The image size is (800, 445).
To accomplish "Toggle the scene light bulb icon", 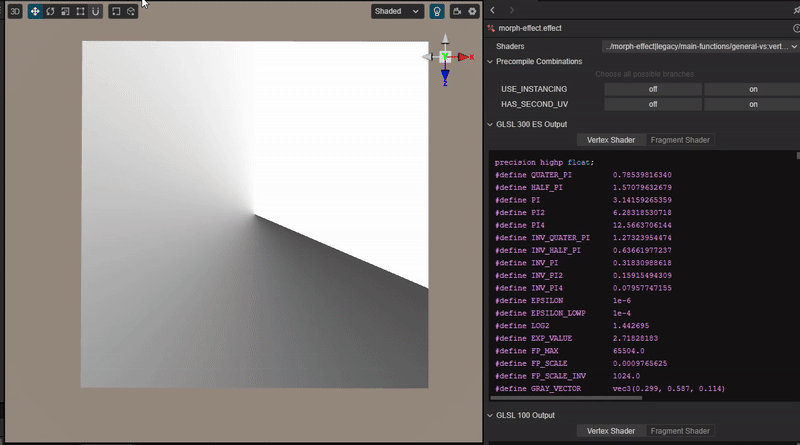I will [437, 11].
